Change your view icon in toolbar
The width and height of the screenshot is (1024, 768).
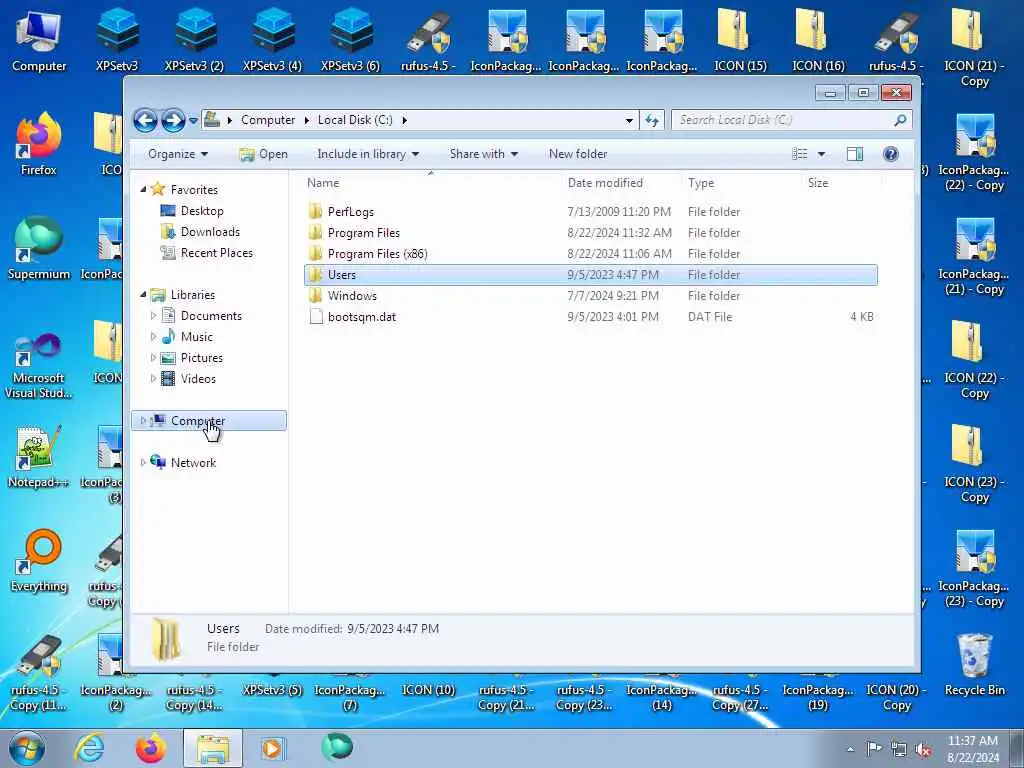(799, 154)
